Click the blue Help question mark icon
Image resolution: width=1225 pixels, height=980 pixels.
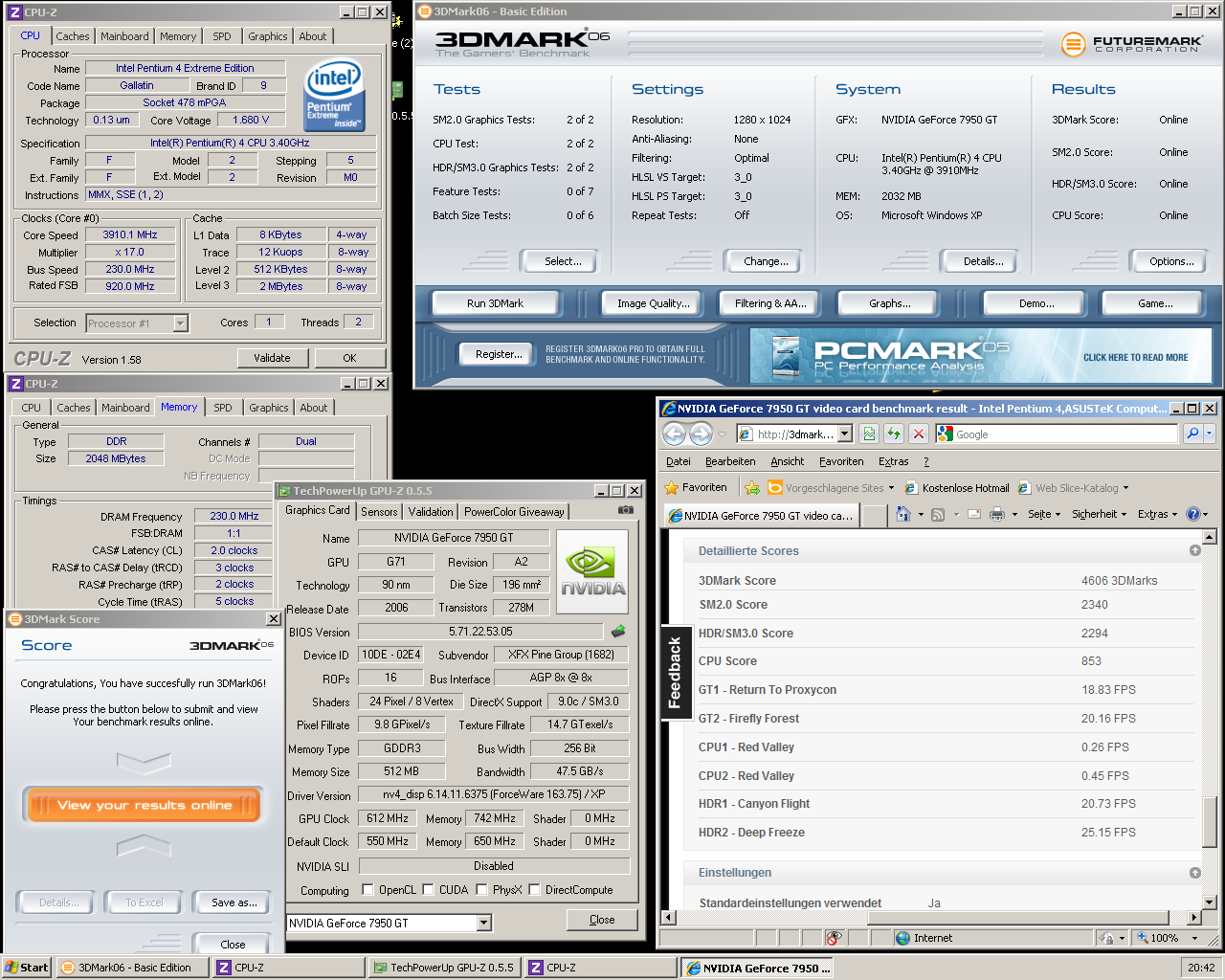tap(1193, 514)
